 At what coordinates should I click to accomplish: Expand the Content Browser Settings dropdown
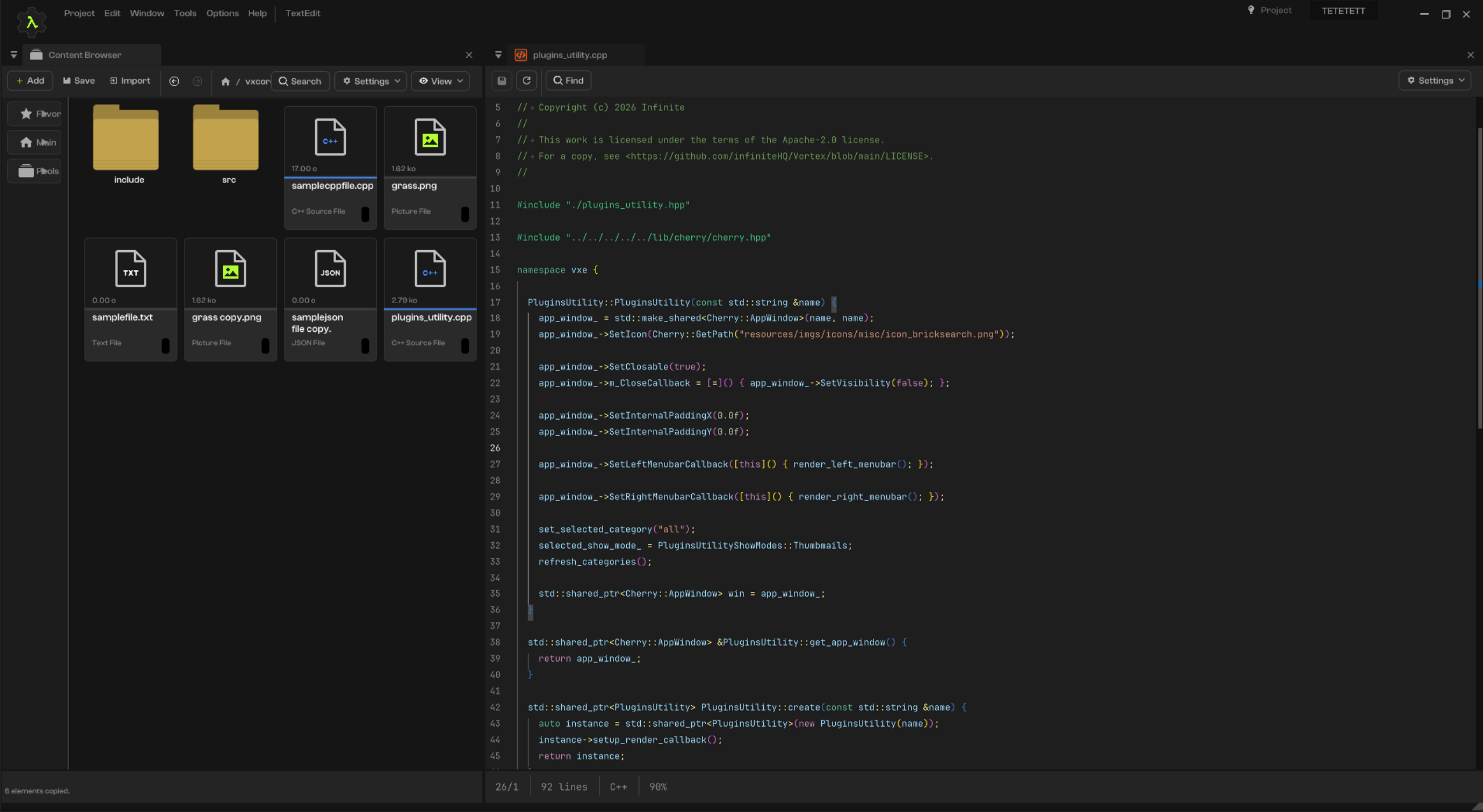(371, 81)
